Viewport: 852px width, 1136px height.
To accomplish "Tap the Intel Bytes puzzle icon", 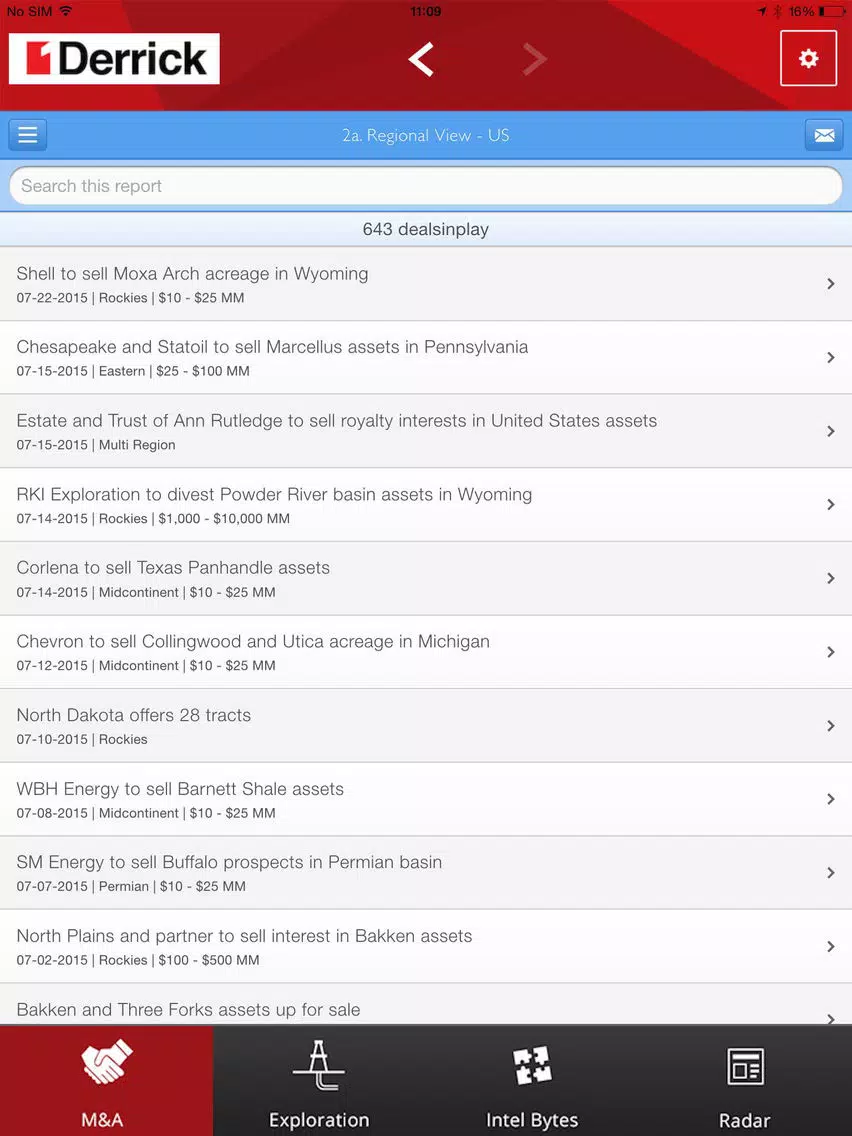I will pos(532,1066).
